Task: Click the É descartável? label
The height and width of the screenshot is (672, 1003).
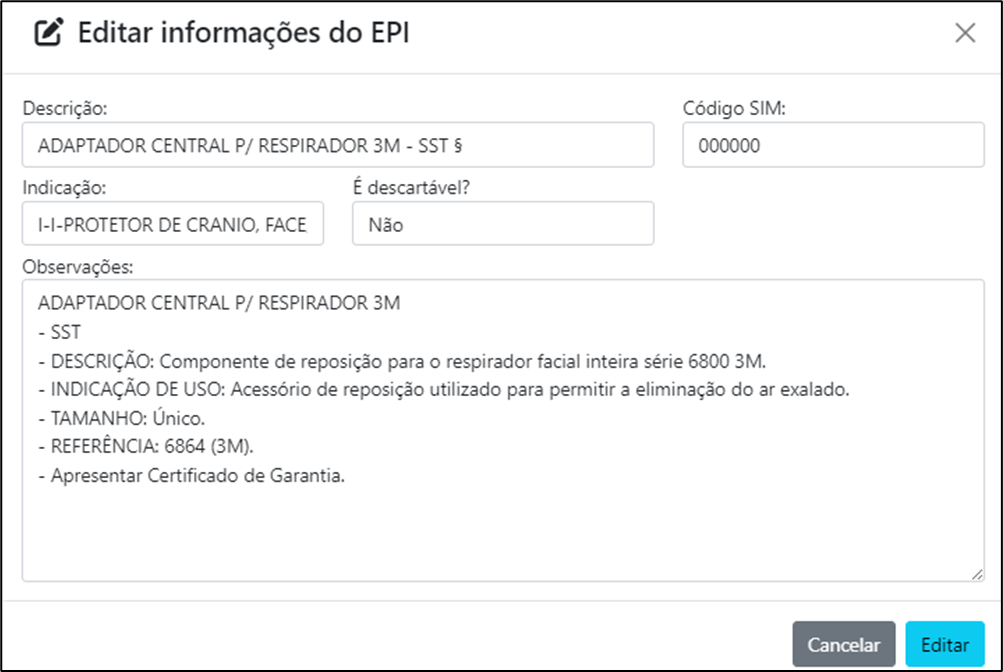Action: [411, 187]
